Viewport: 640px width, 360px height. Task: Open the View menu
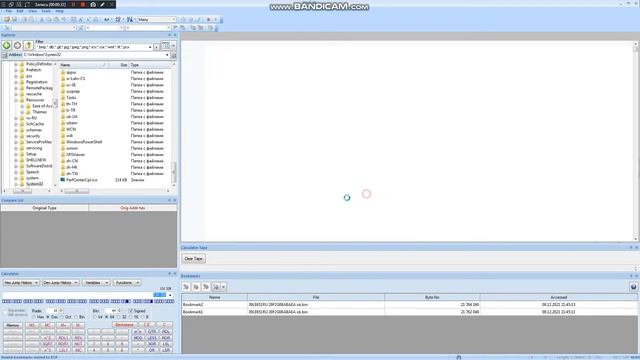click(33, 11)
